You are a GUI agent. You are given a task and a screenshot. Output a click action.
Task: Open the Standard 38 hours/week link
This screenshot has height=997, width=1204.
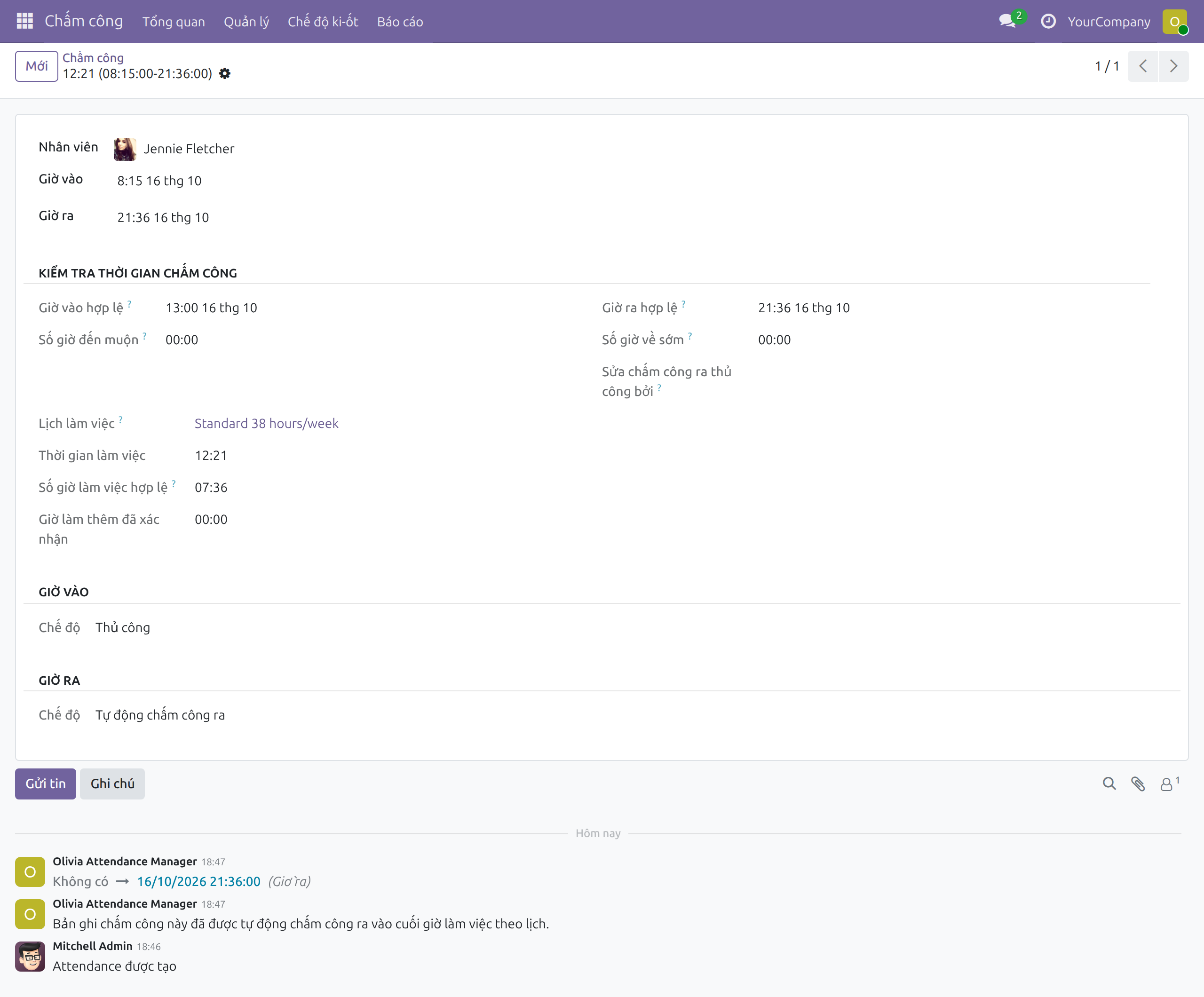(x=267, y=423)
